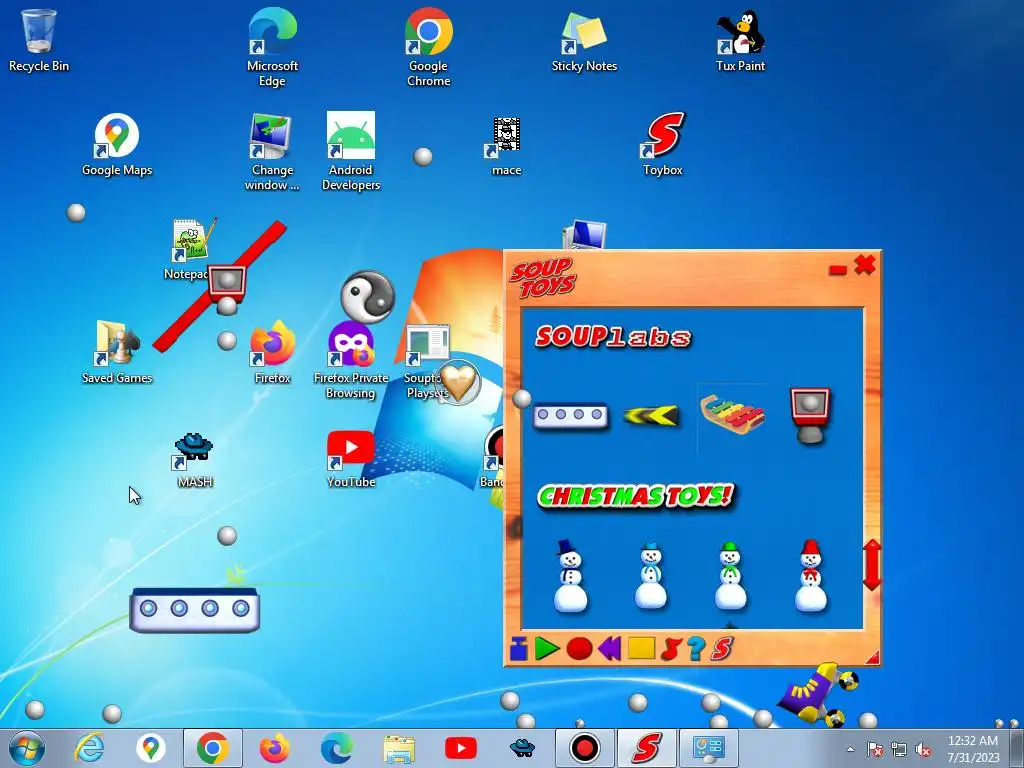Viewport: 1024px width, 768px height.
Task: Click the purple rewind arrows in Soup Toys
Action: tap(609, 648)
